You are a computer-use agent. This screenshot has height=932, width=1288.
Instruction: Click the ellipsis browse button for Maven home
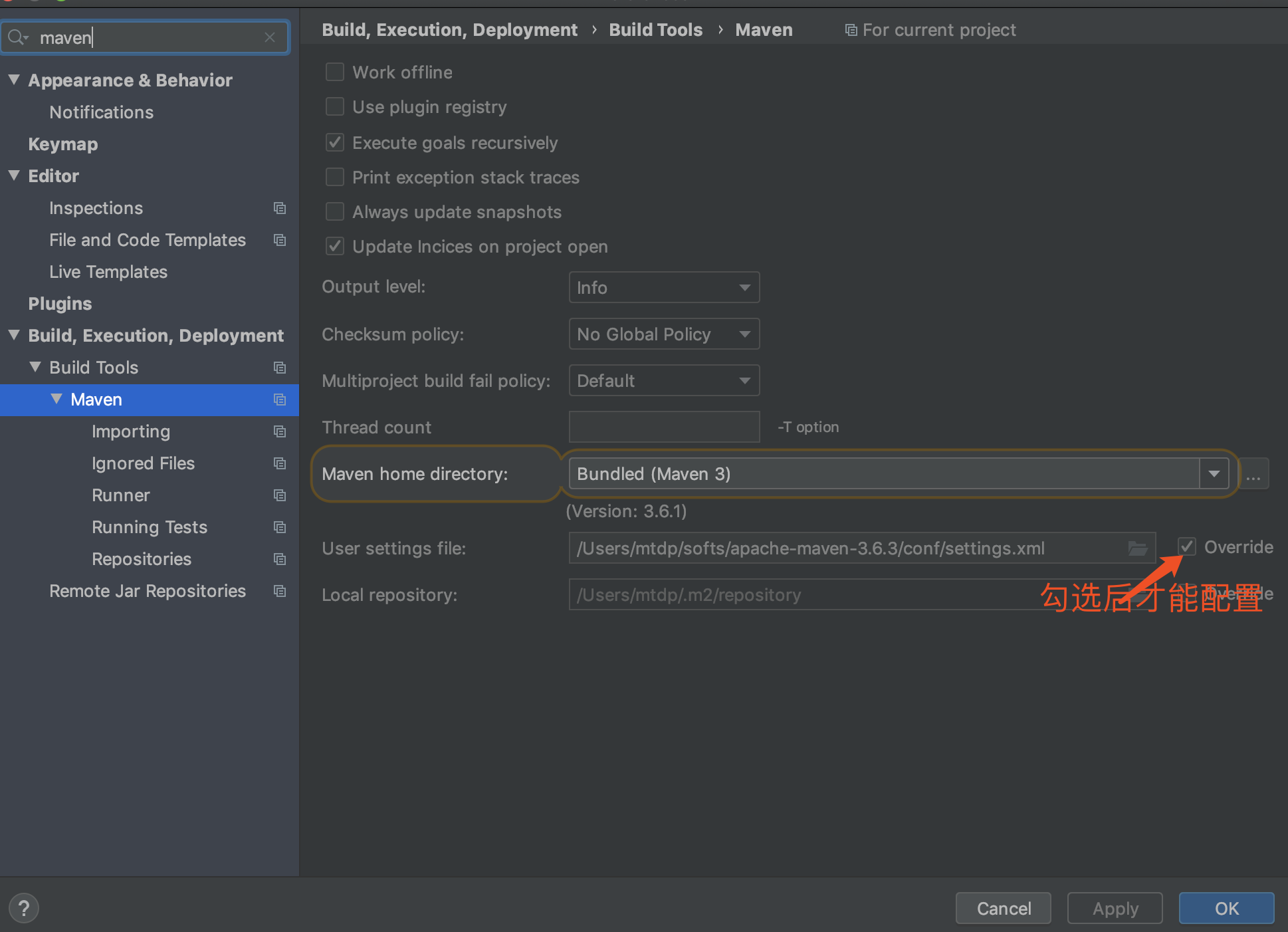click(1253, 474)
